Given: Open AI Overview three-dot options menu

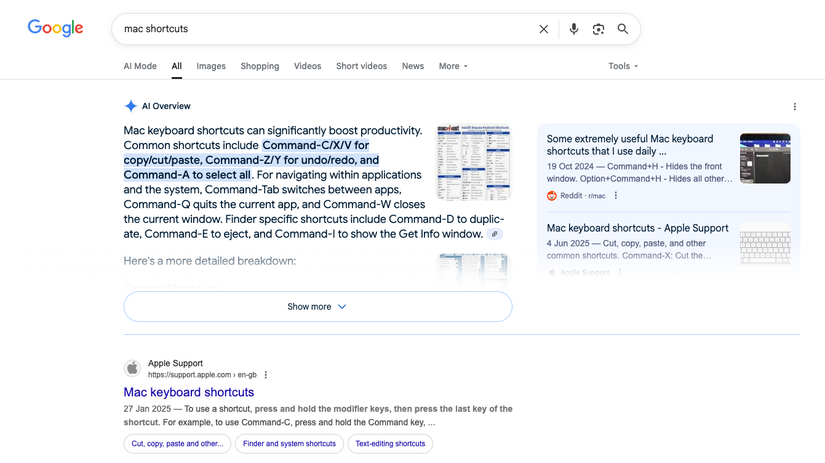Looking at the screenshot, I should pyautogui.click(x=795, y=106).
